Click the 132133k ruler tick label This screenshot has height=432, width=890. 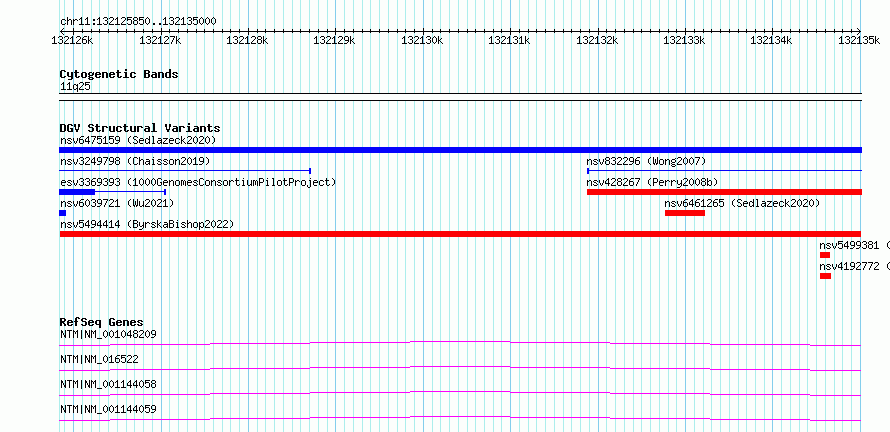coord(684,40)
